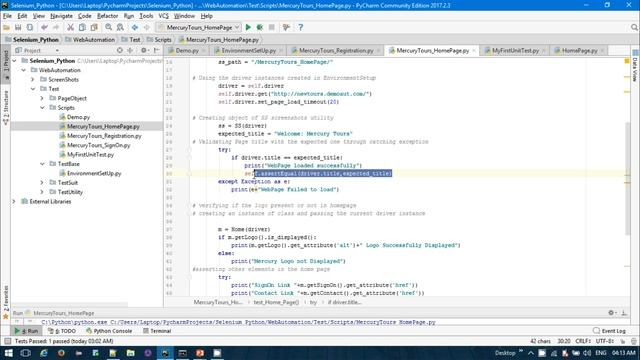This screenshot has width=640, height=360.
Task: Open Project panel gear settings
Action: pyautogui.click(x=144, y=50)
